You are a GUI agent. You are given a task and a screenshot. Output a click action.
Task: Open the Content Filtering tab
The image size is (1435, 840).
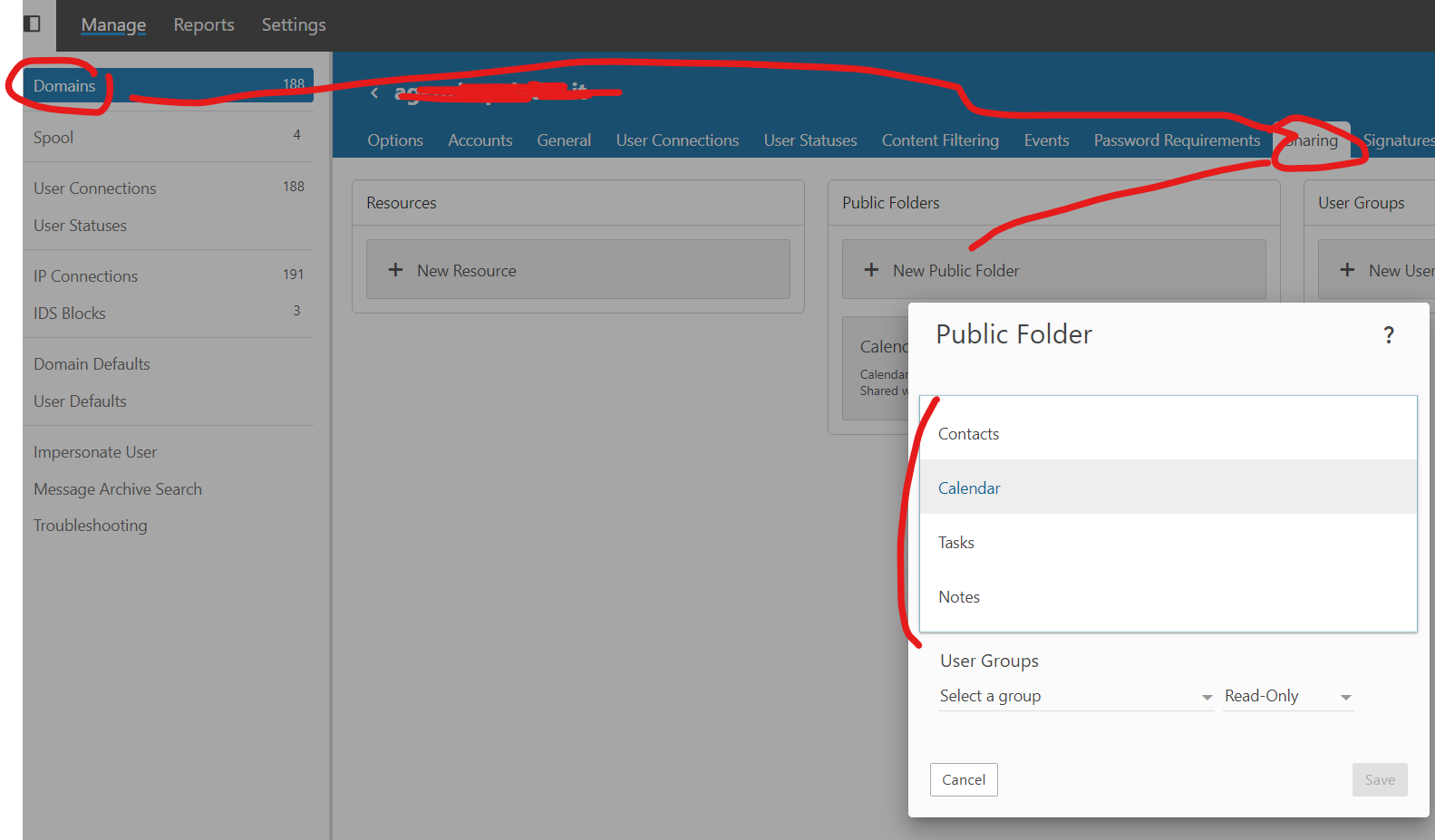click(x=939, y=140)
